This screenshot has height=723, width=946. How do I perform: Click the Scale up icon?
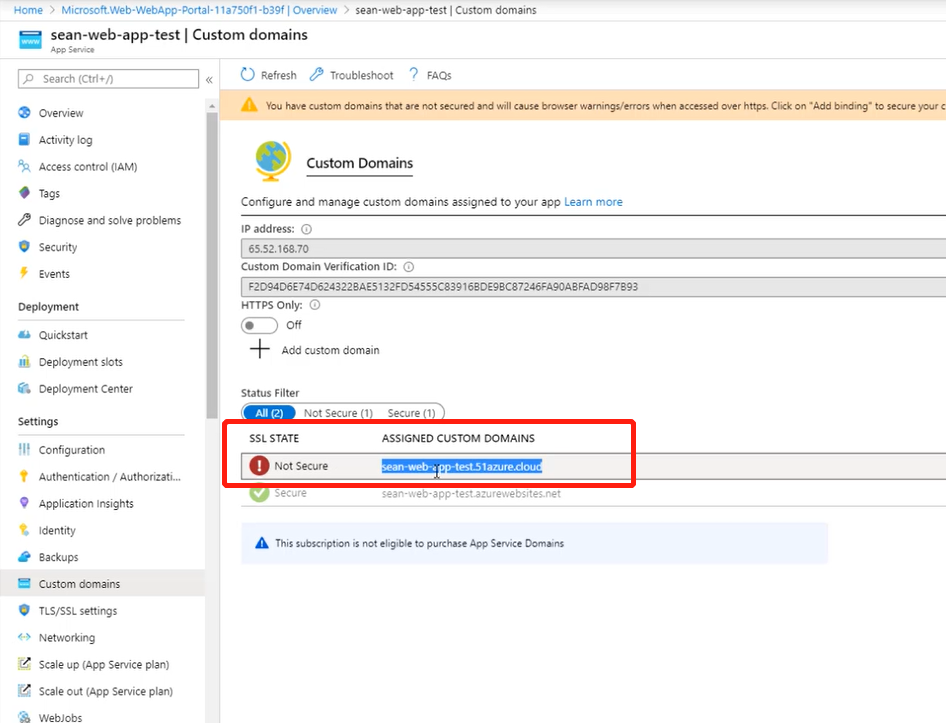tap(24, 664)
